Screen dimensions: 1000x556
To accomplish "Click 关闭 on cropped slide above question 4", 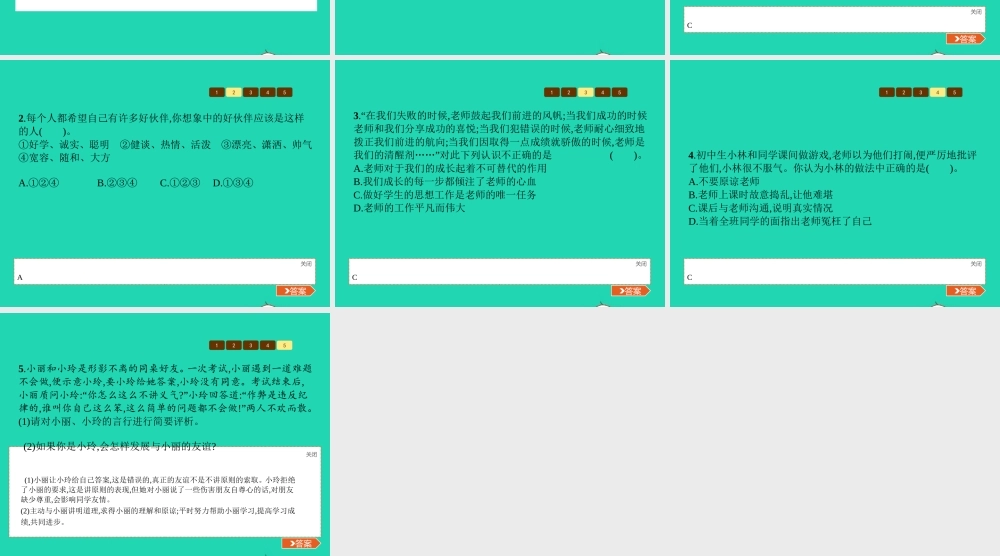I will [x=976, y=11].
